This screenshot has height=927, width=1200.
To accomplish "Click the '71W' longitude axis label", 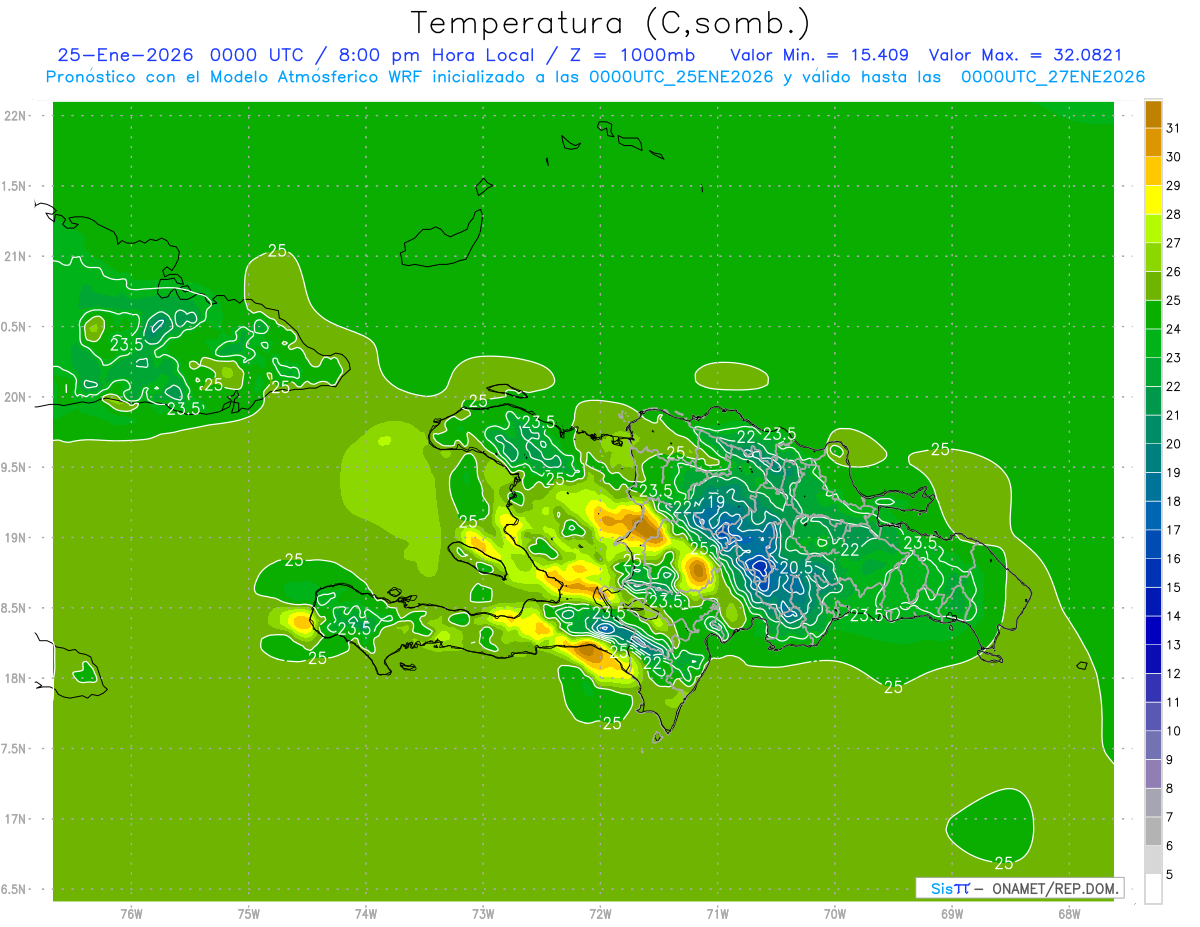I will coord(718,914).
